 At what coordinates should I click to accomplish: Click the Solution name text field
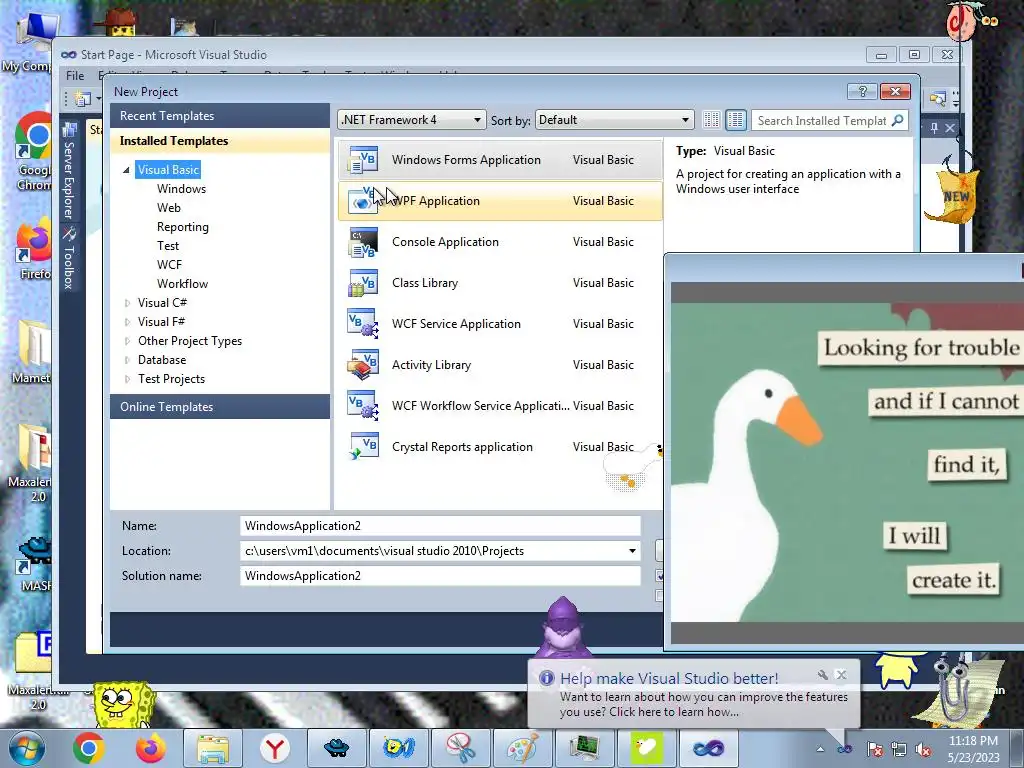click(440, 575)
